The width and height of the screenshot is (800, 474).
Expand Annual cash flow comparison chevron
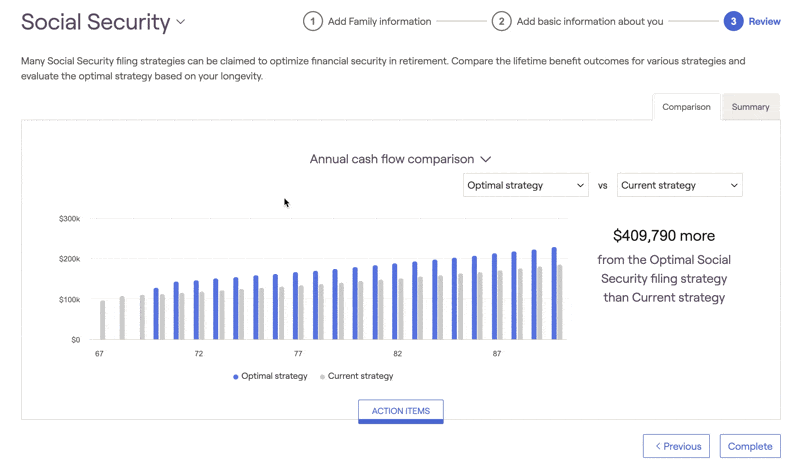click(486, 159)
